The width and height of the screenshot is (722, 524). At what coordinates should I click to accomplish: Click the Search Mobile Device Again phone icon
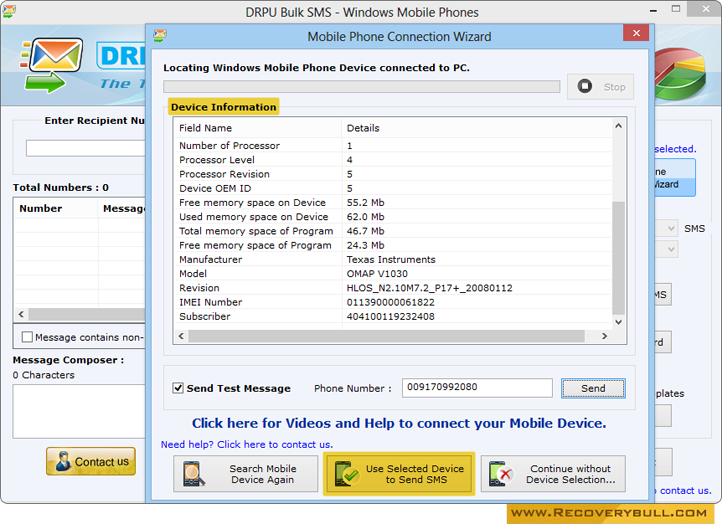[x=193, y=474]
